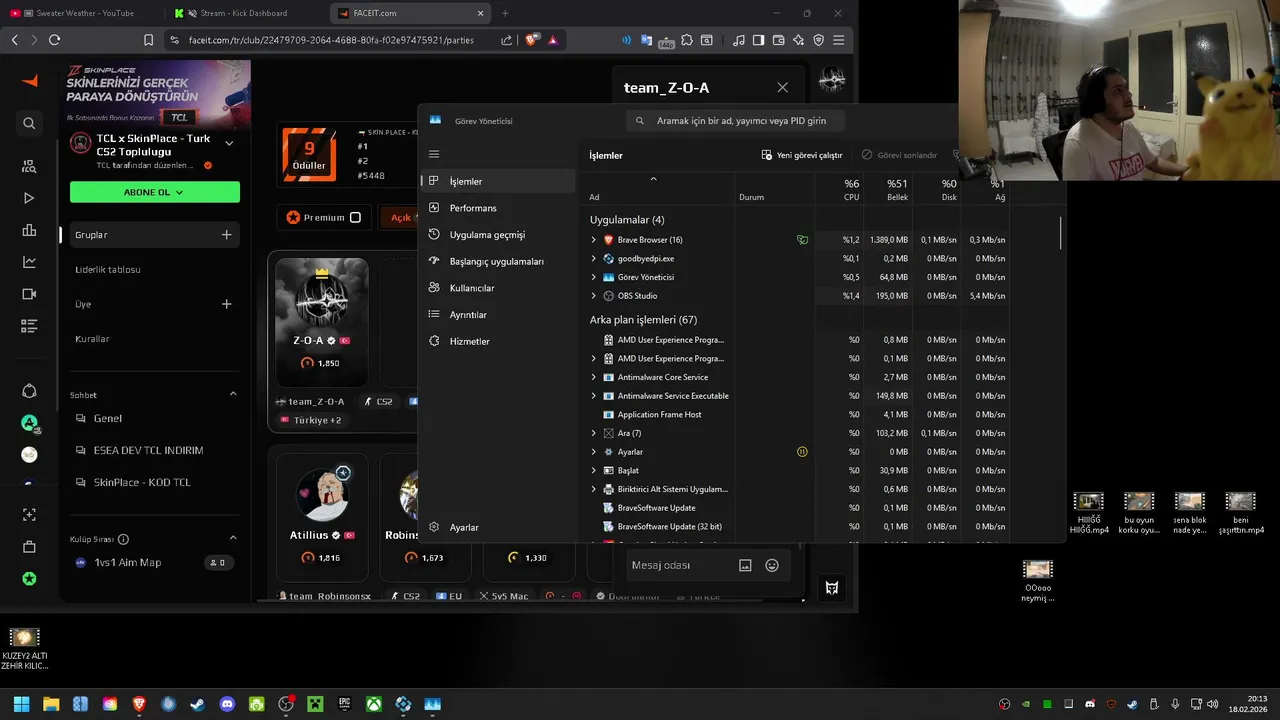Open Başlangıç uygulamaları in Task Manager

[x=498, y=261]
